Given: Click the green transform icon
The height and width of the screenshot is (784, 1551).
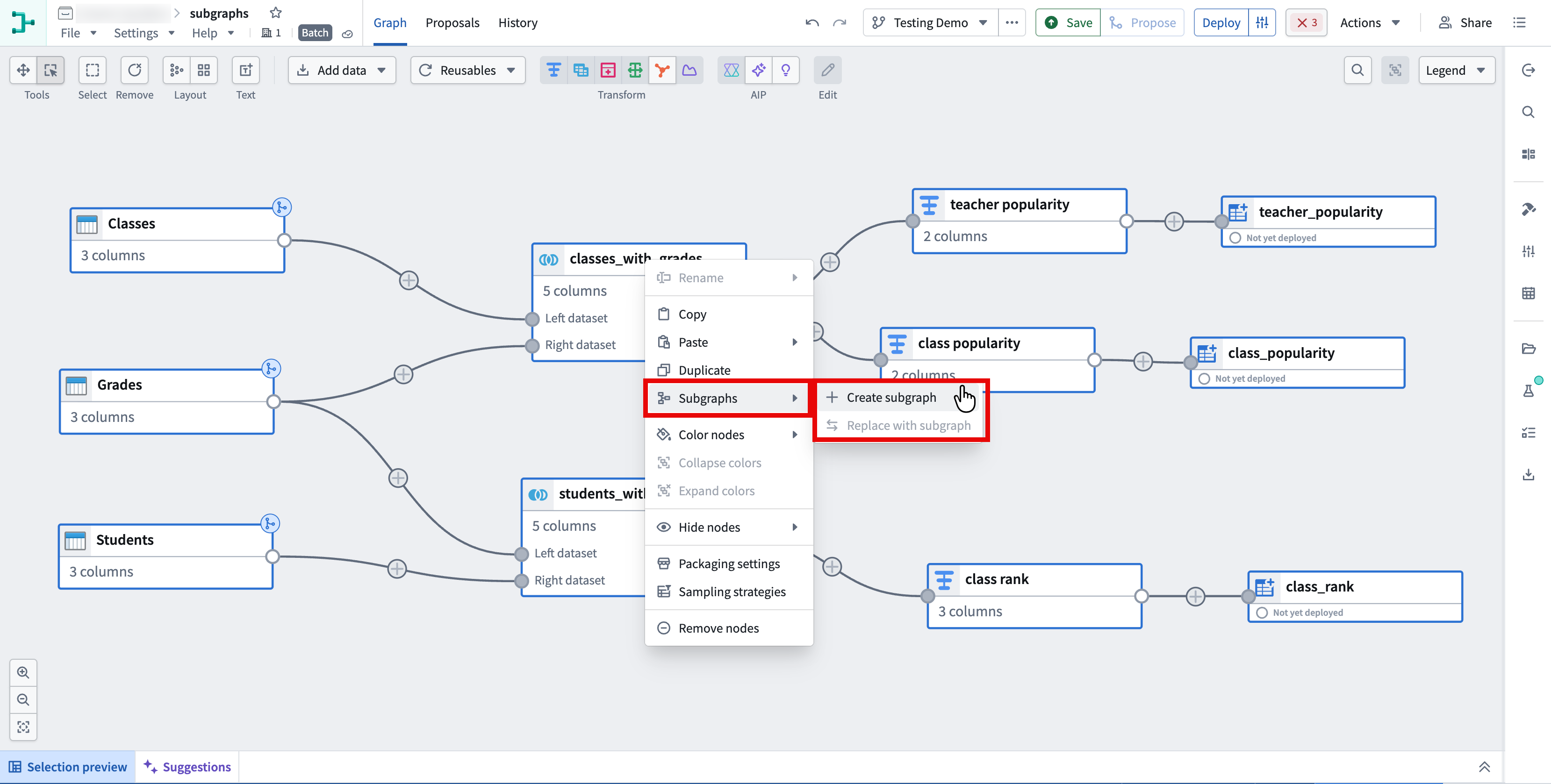Looking at the screenshot, I should pos(635,71).
